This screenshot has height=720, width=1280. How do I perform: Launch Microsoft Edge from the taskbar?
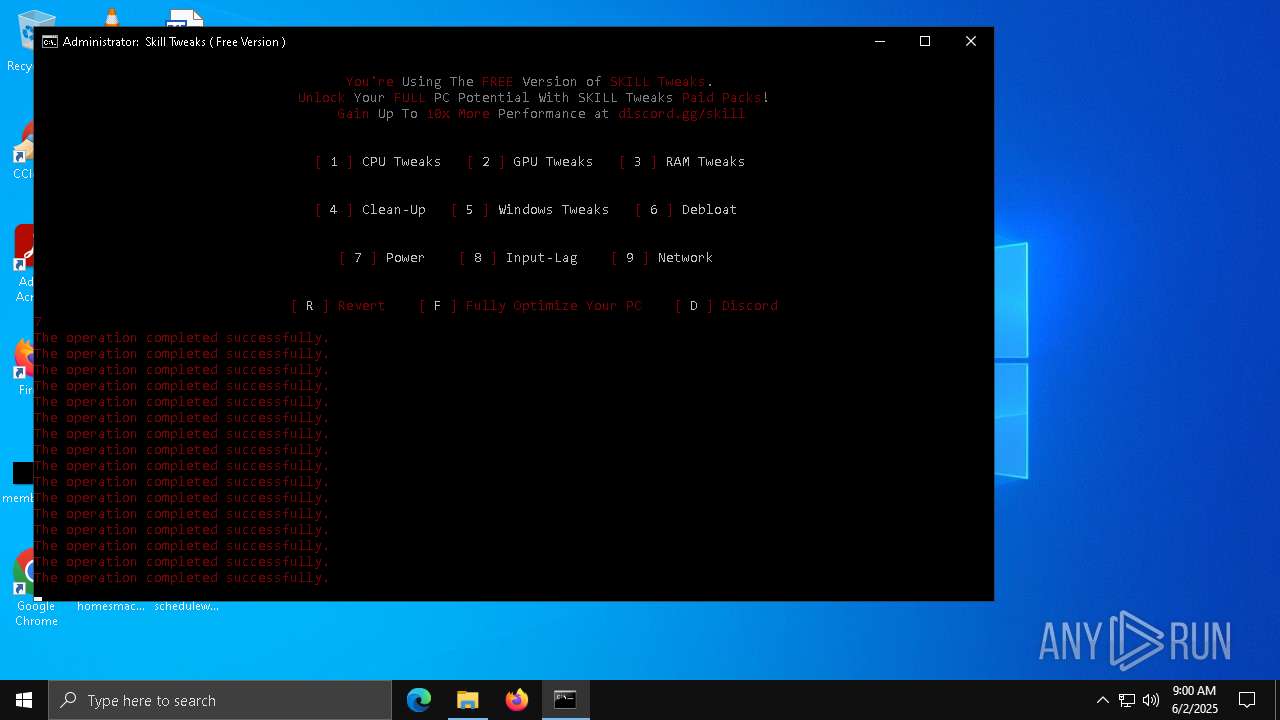[418, 700]
